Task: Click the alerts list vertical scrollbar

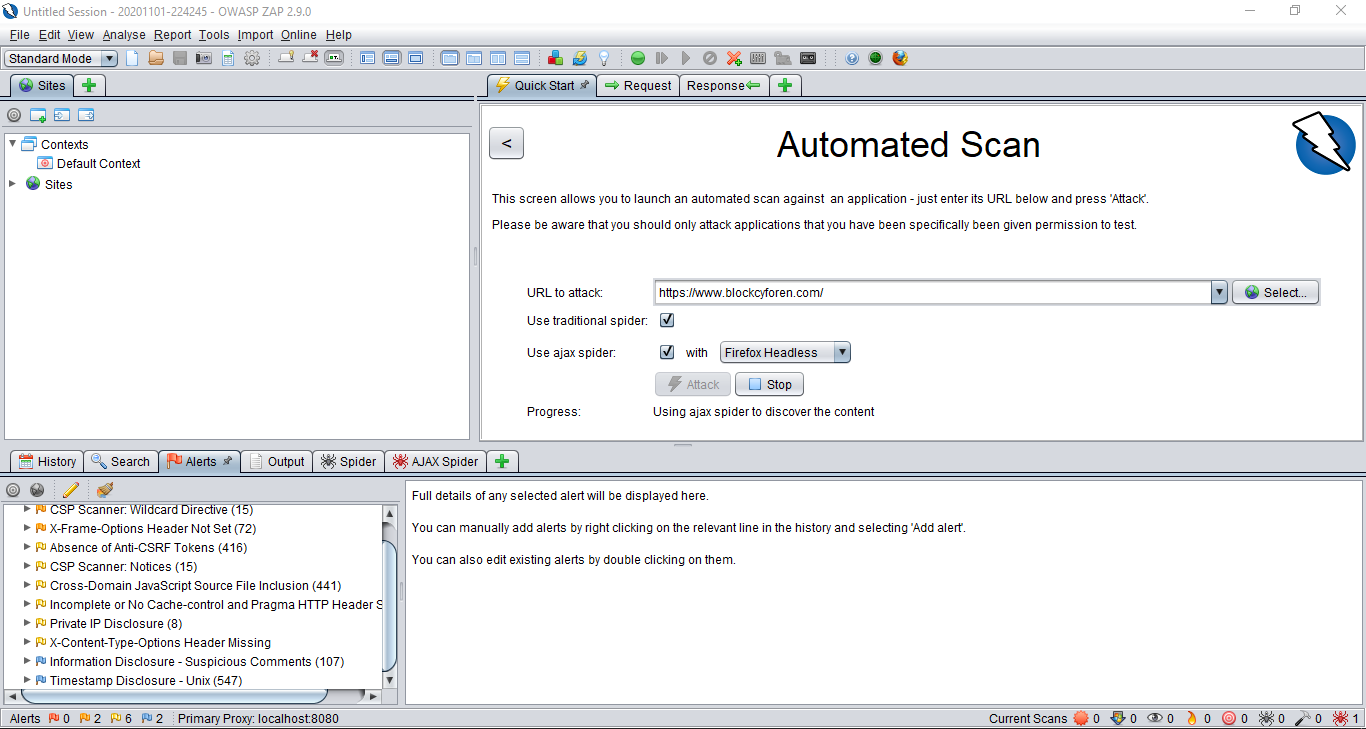Action: [390, 596]
